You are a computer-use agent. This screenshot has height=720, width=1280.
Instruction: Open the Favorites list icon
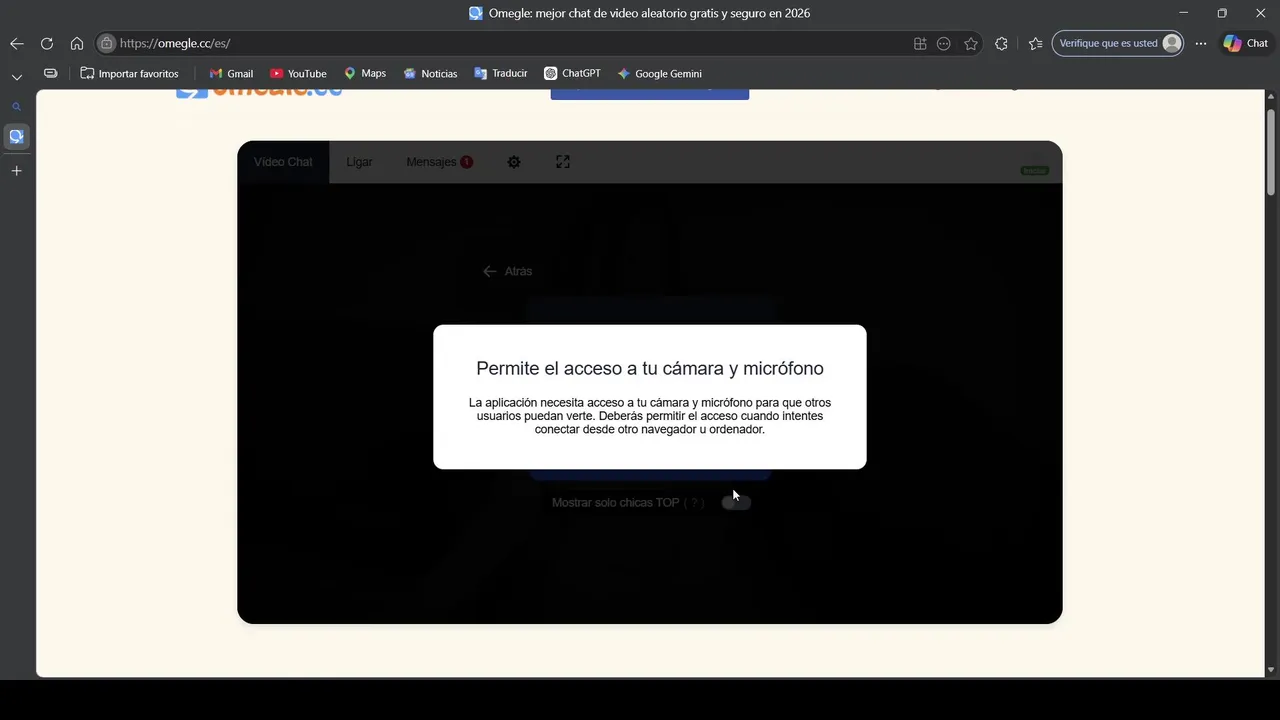(1035, 43)
